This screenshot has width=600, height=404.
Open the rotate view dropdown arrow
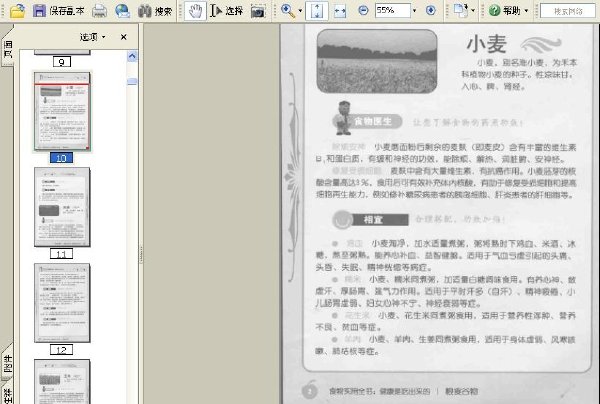(473, 11)
